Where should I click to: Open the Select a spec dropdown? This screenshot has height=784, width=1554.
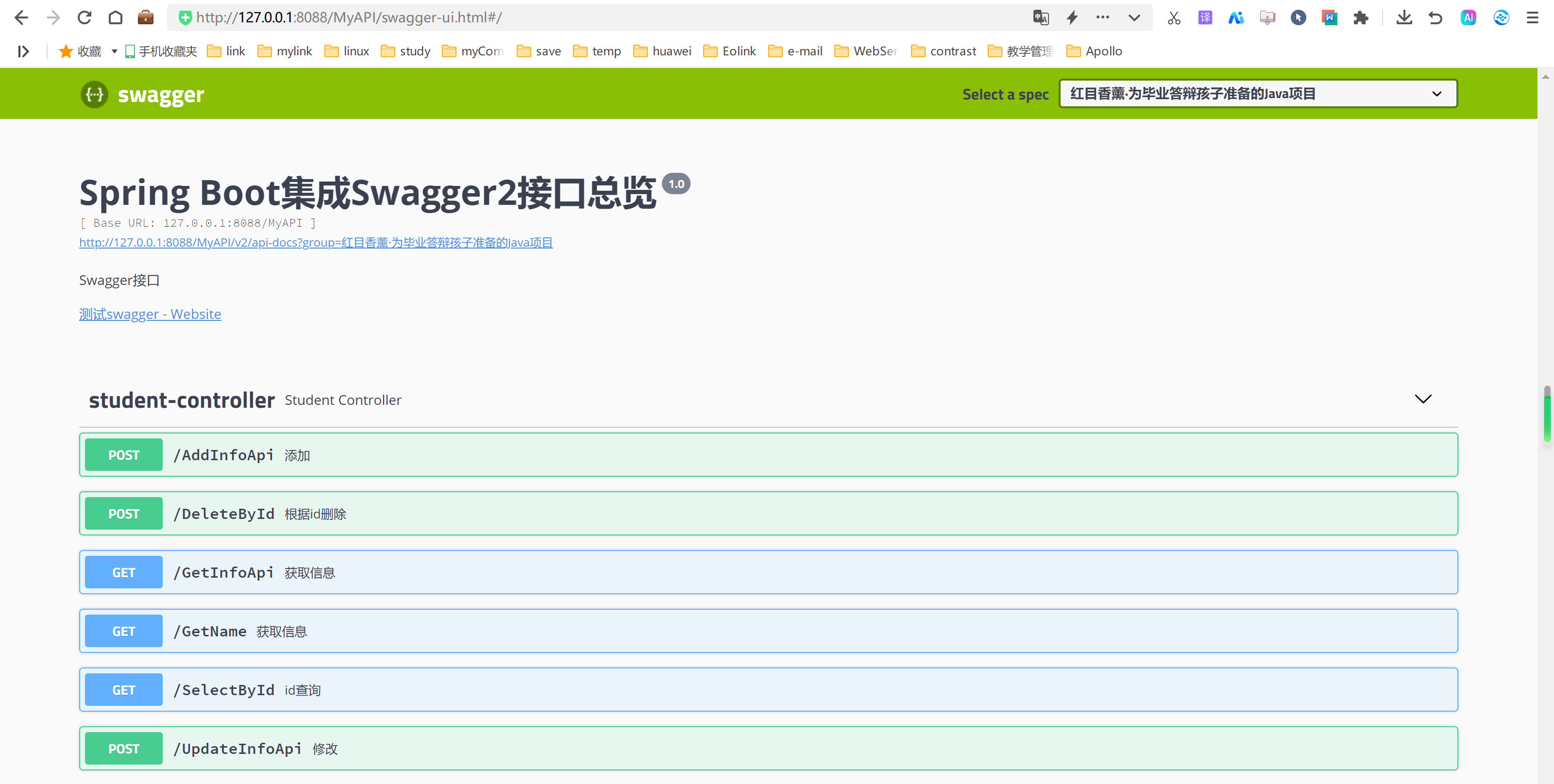pyautogui.click(x=1258, y=94)
